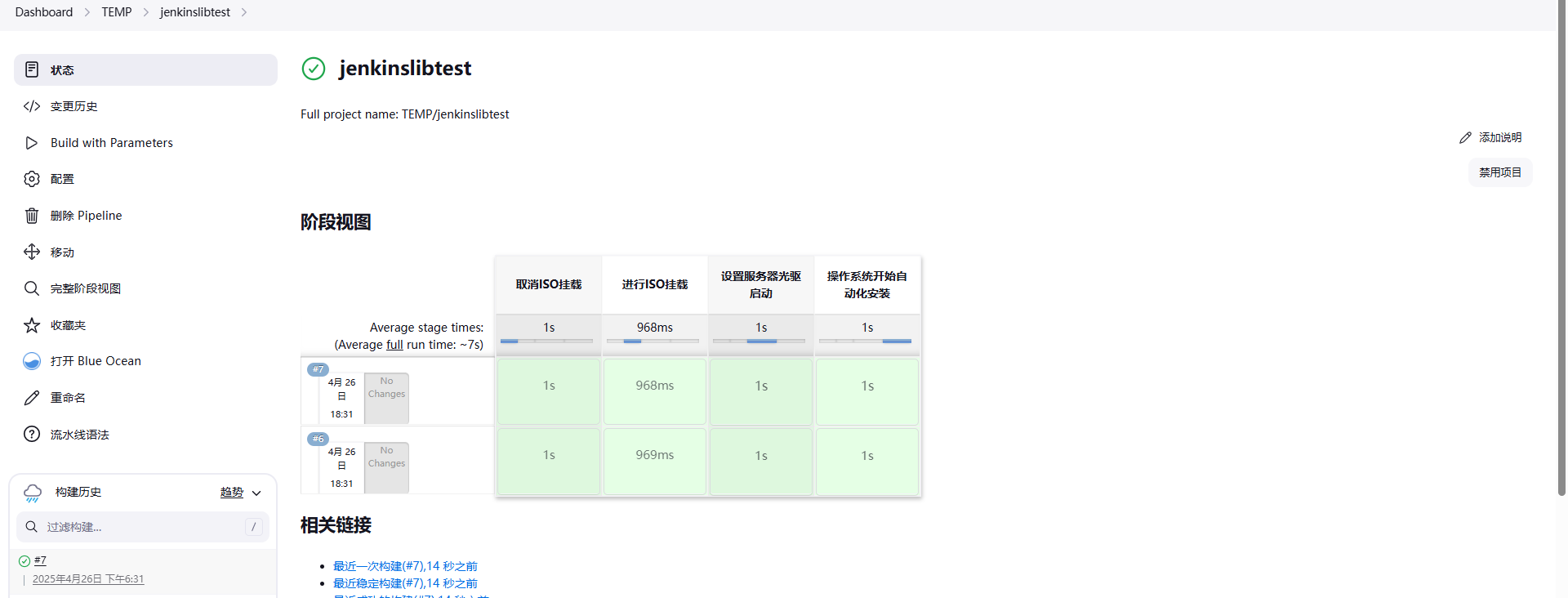Click No Changes box for build #6
1568x598 pixels.
(x=386, y=468)
